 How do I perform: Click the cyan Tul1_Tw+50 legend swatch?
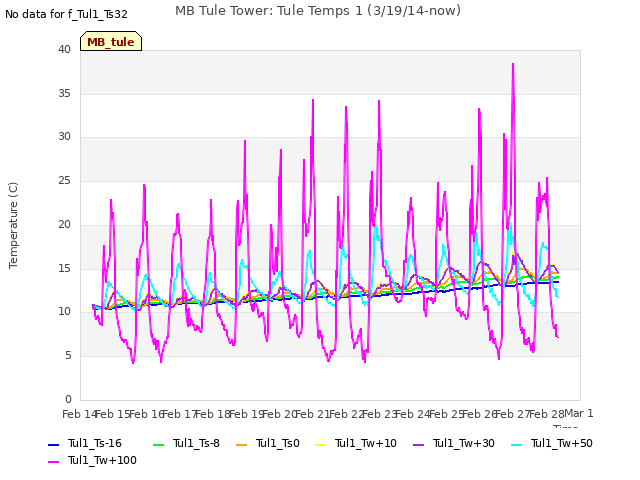tap(516, 444)
